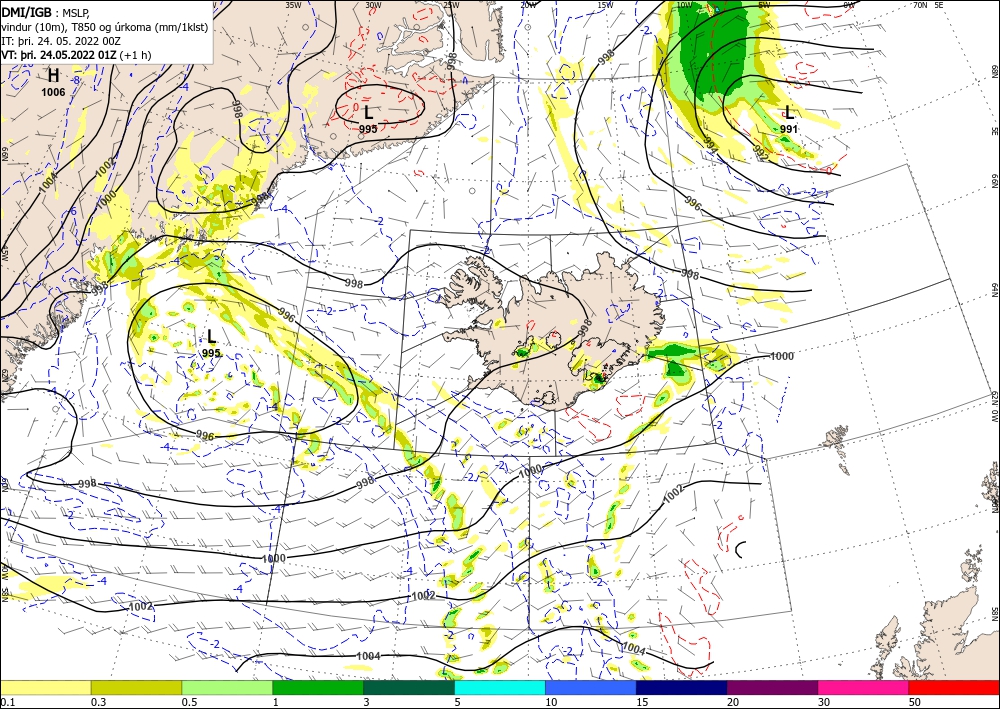Click the L low marker over Greenland
This screenshot has height=709, width=1000.
click(368, 113)
